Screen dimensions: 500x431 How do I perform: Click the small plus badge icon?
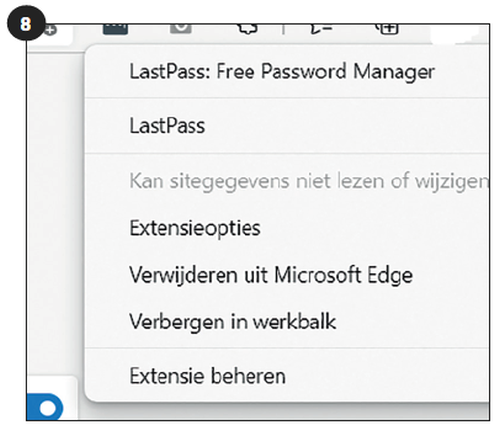pos(50,30)
